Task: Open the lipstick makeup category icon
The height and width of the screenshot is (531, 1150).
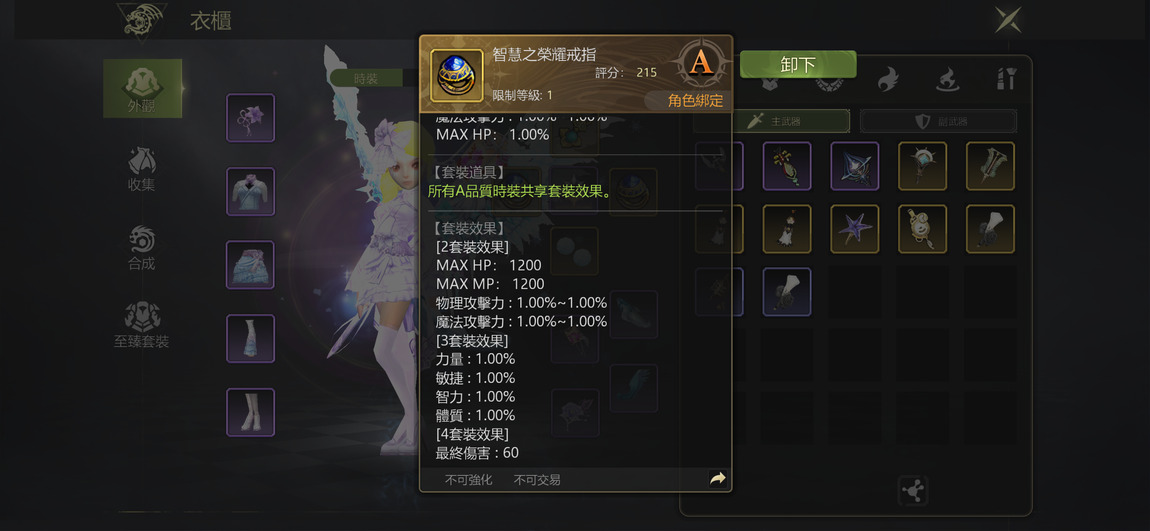Action: pyautogui.click(x=1007, y=79)
